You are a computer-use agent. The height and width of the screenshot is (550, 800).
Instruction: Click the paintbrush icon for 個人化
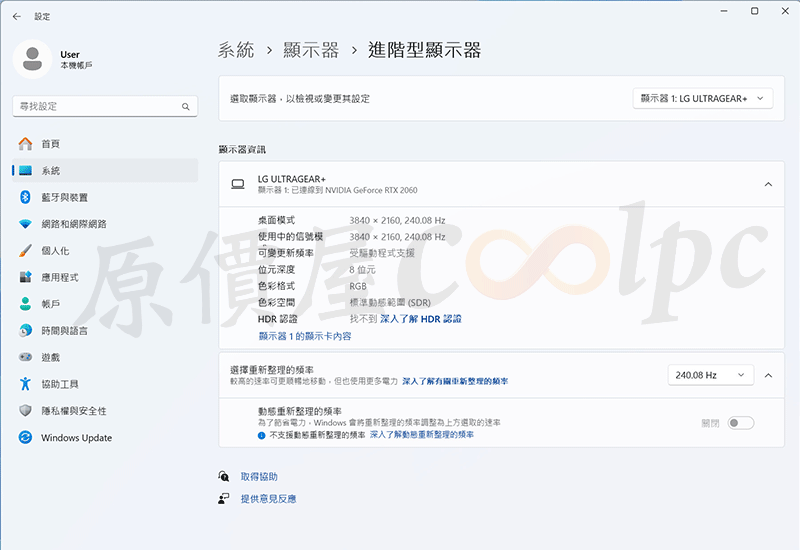click(25, 251)
